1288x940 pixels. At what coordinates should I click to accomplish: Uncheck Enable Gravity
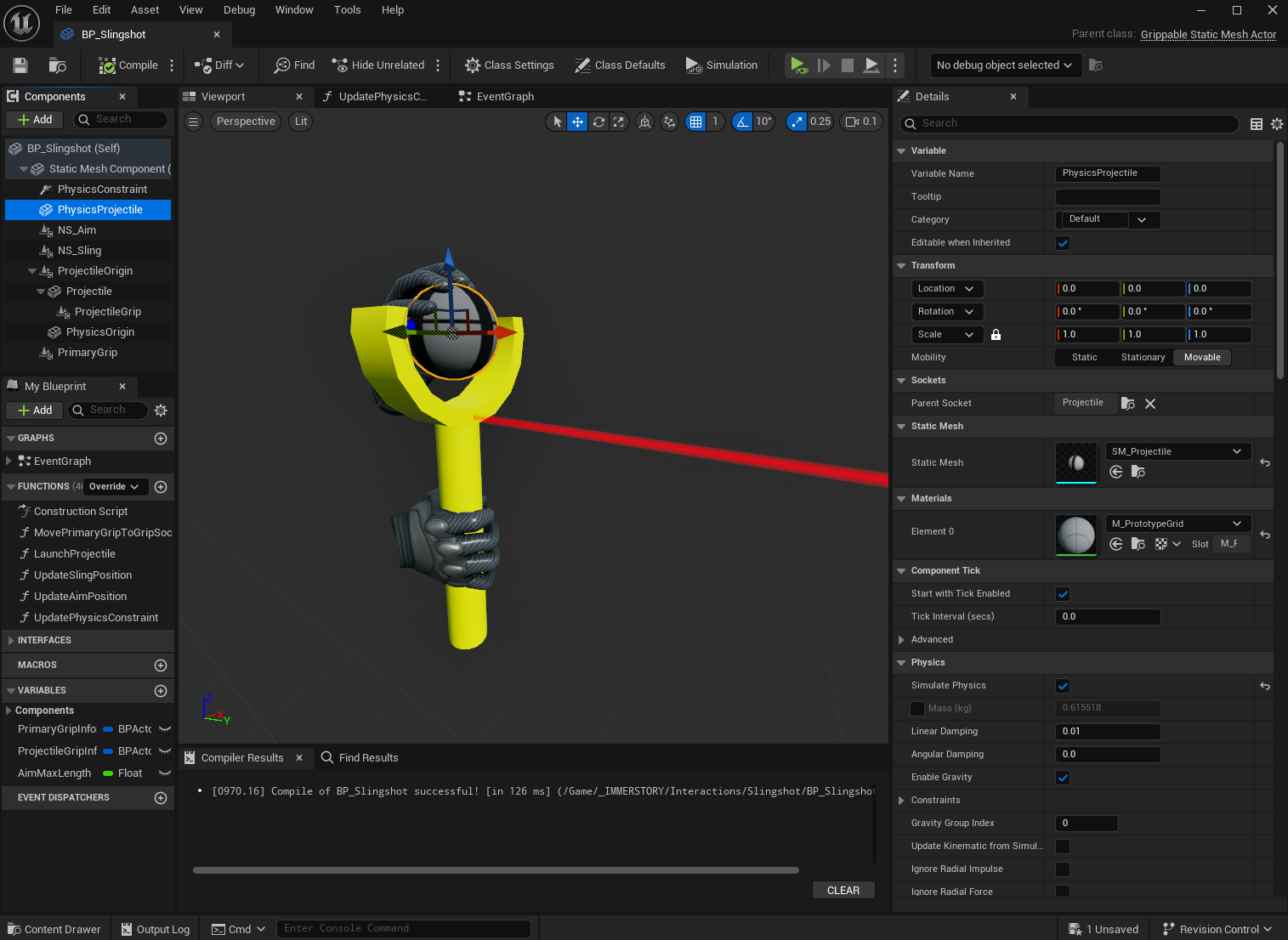tap(1063, 778)
